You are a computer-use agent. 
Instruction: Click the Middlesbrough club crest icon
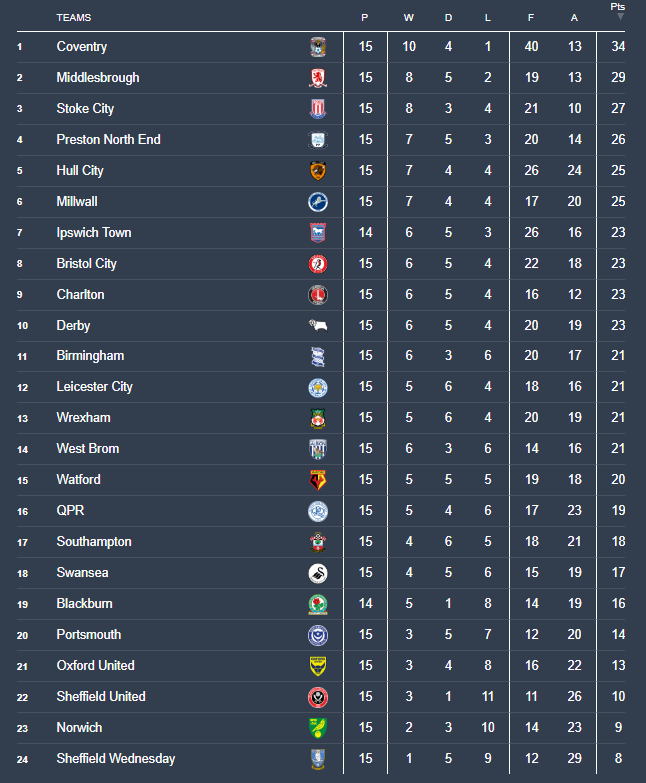(x=318, y=78)
